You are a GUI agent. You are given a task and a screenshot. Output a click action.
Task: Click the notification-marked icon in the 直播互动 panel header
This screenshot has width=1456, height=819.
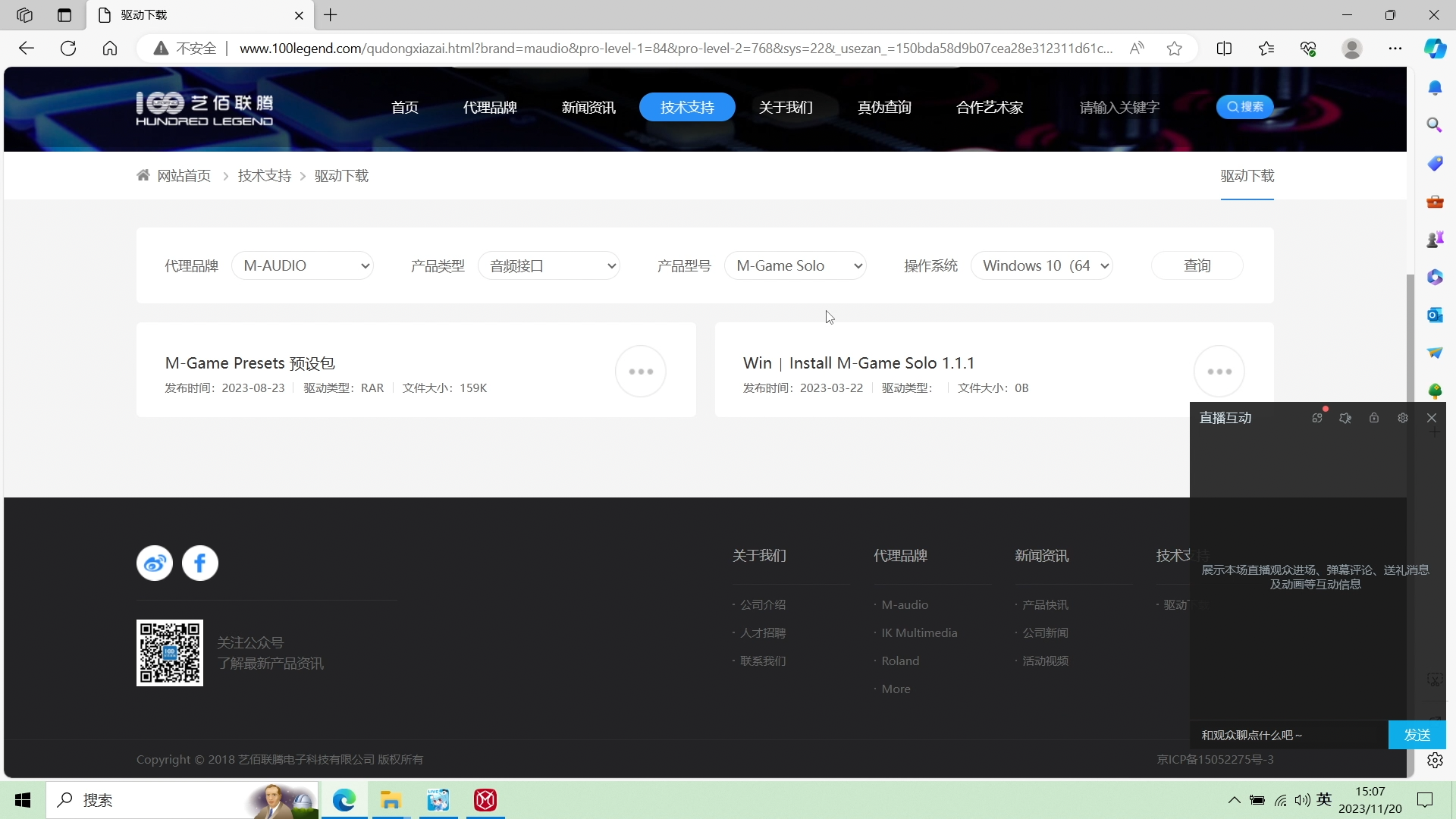[1317, 418]
